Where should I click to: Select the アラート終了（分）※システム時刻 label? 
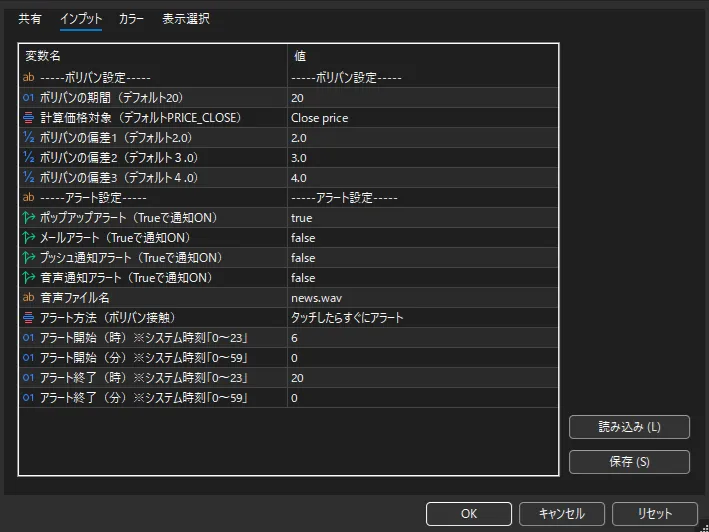point(144,398)
